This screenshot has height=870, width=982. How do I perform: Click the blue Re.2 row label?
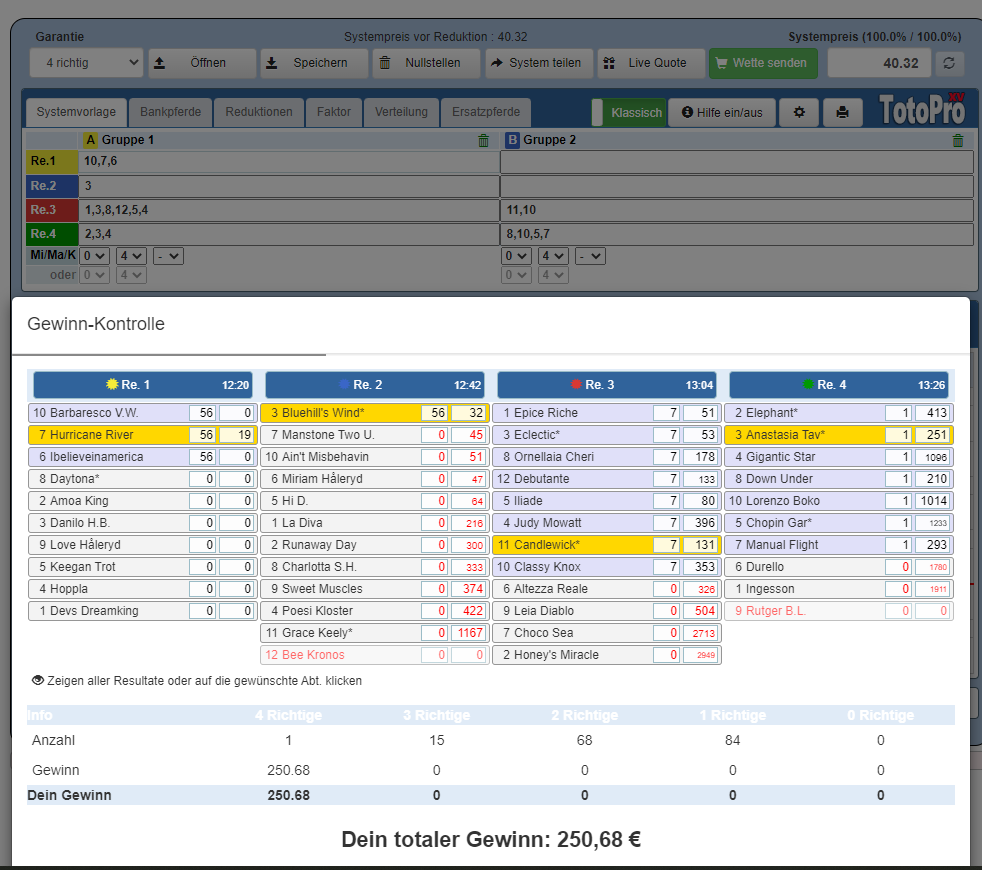[x=52, y=185]
